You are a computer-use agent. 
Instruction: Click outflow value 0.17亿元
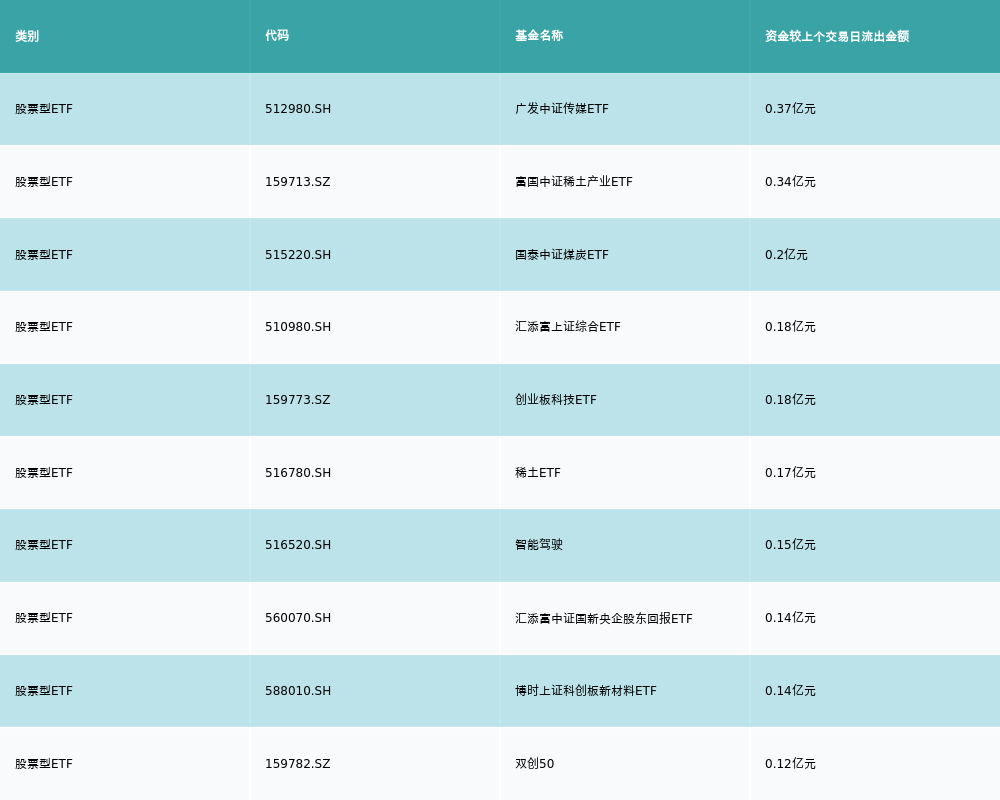(x=790, y=473)
